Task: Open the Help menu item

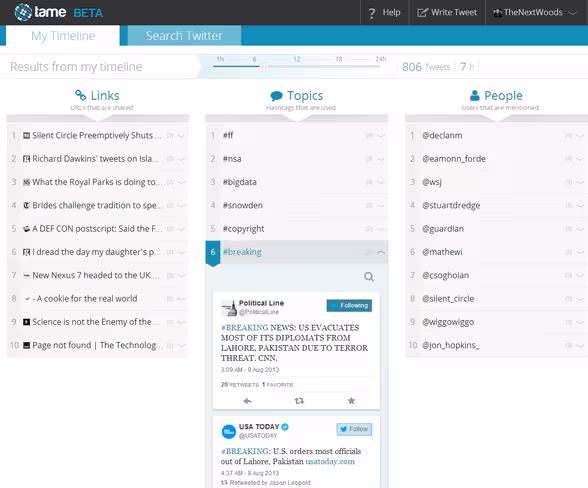Action: tap(384, 13)
